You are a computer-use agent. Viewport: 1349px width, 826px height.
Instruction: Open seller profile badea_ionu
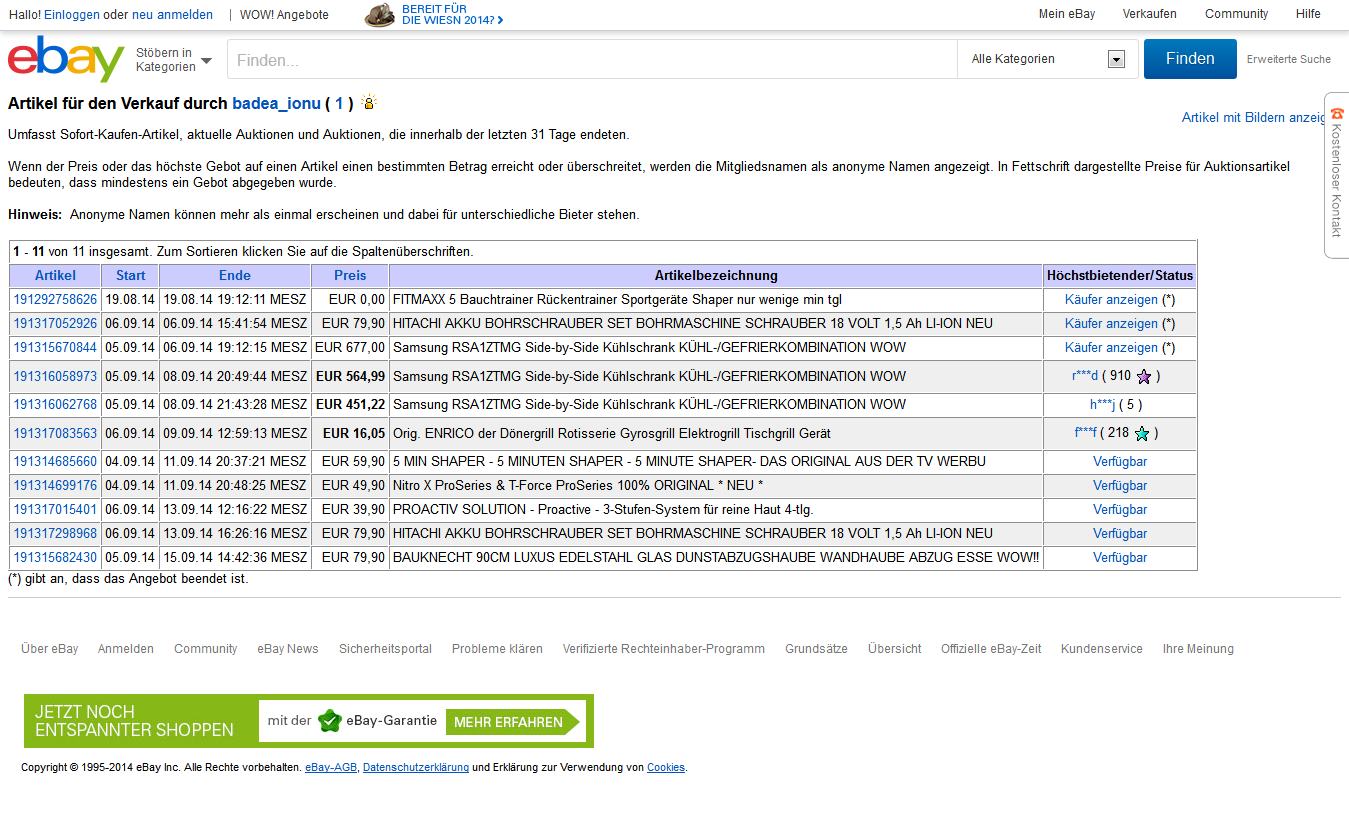(x=276, y=103)
